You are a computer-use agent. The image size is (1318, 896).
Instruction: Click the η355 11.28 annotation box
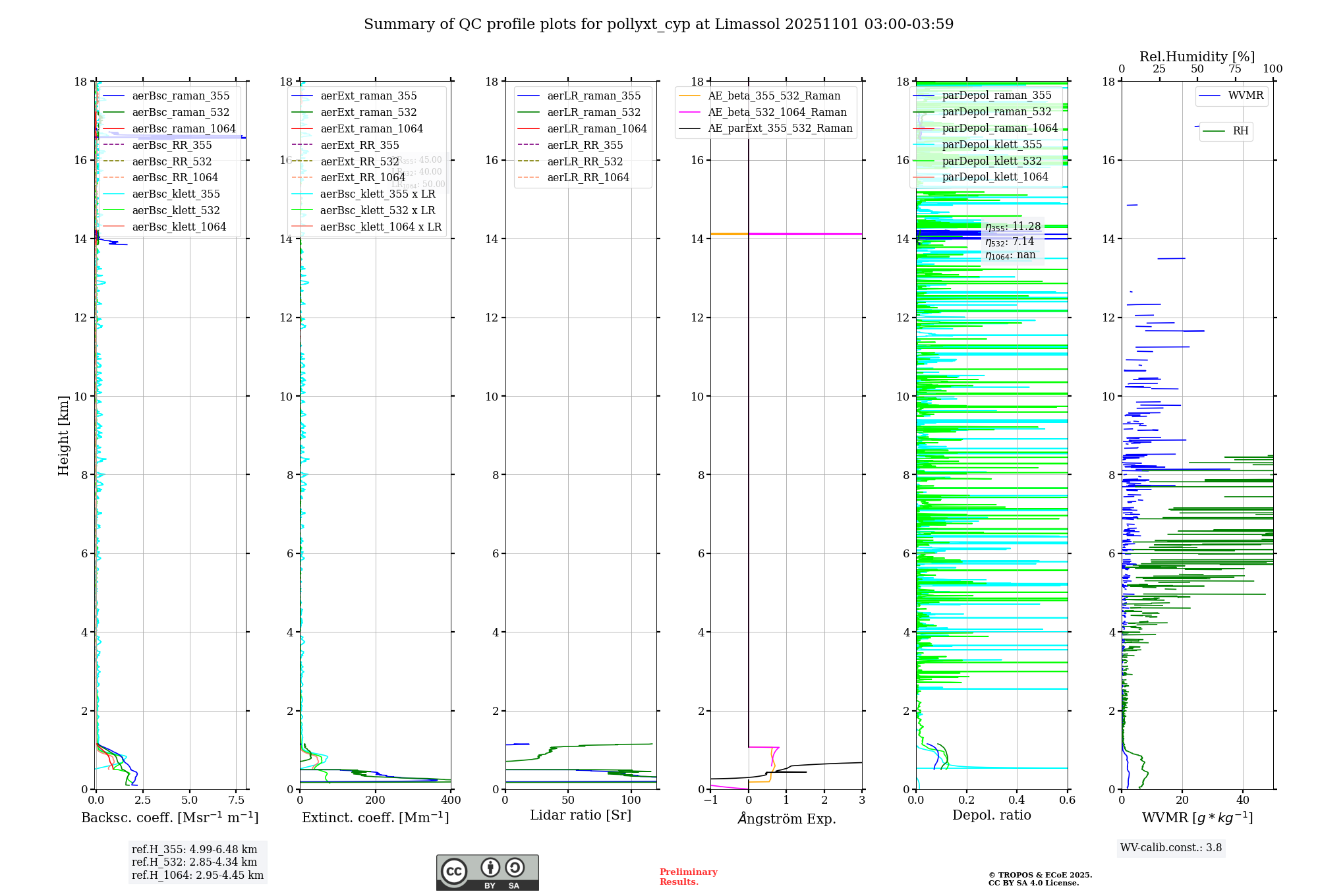click(x=1013, y=227)
